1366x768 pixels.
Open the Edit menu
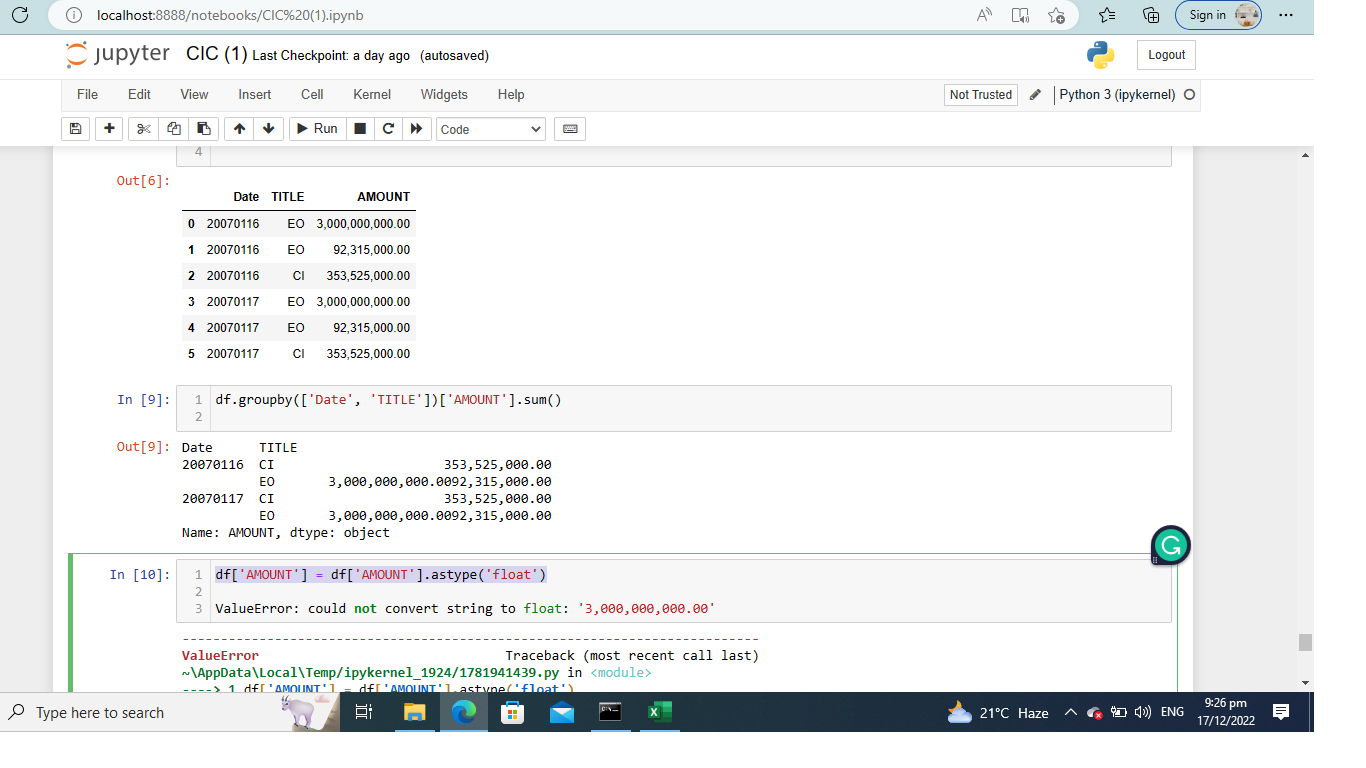point(139,94)
